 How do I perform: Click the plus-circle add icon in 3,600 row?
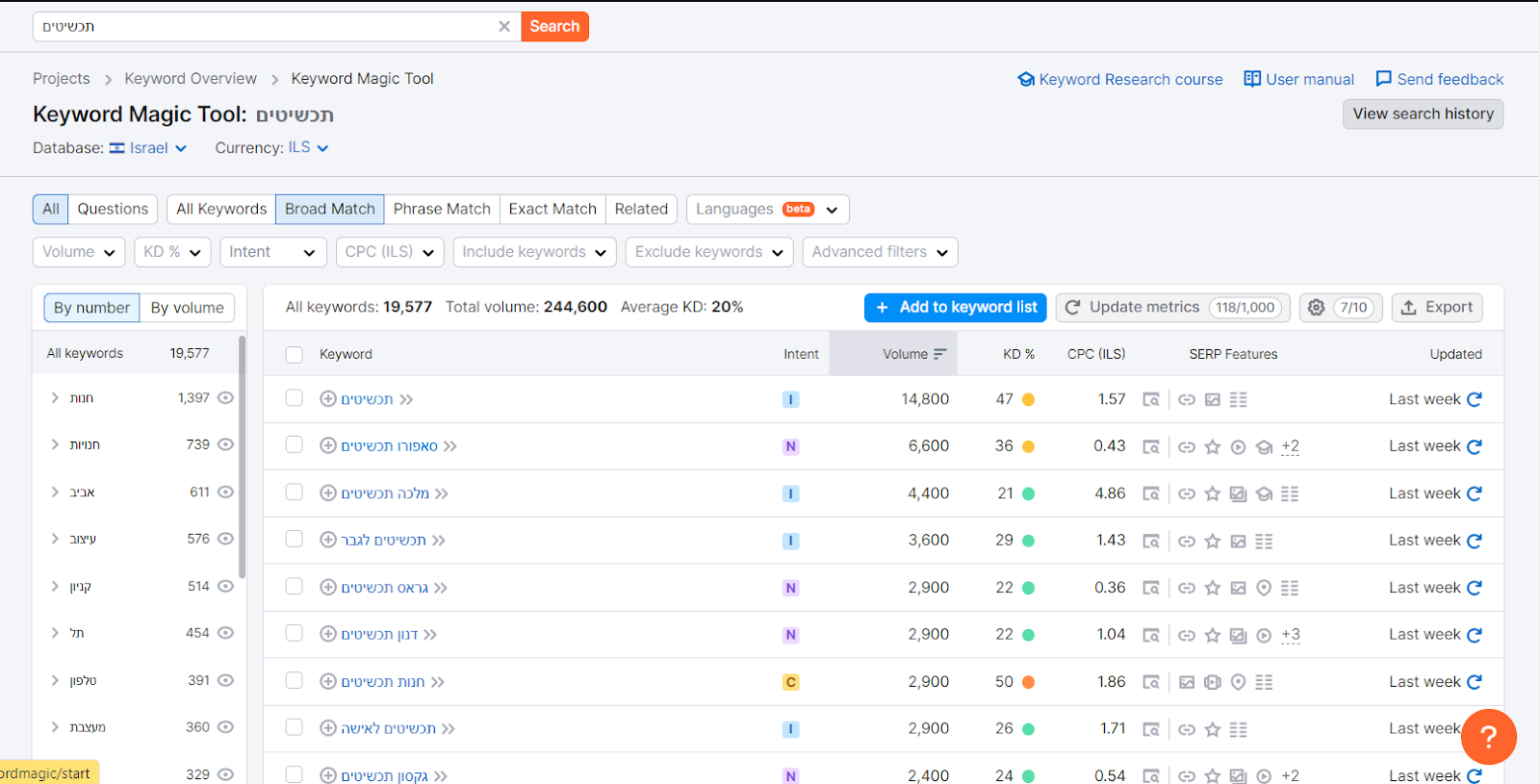328,541
